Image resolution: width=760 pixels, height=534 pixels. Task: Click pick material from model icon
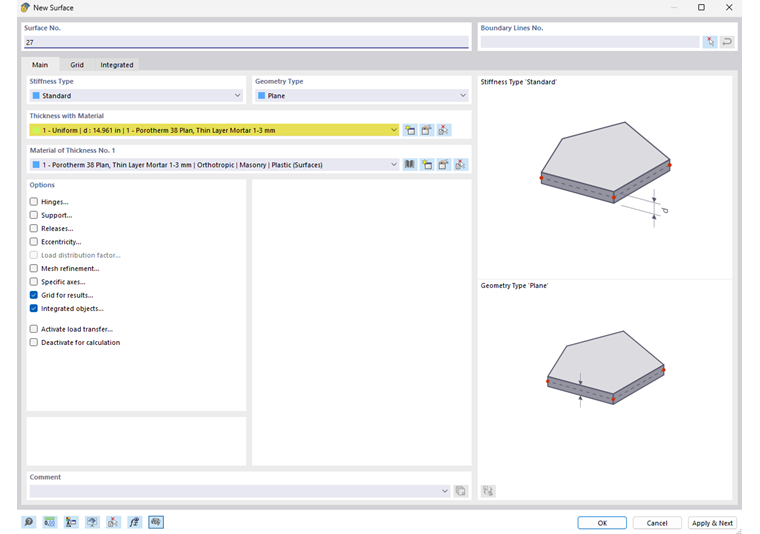click(x=460, y=165)
